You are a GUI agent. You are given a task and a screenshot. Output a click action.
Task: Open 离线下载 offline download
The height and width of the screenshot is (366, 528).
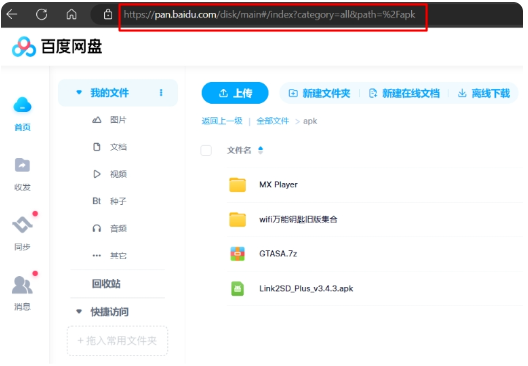coord(484,93)
